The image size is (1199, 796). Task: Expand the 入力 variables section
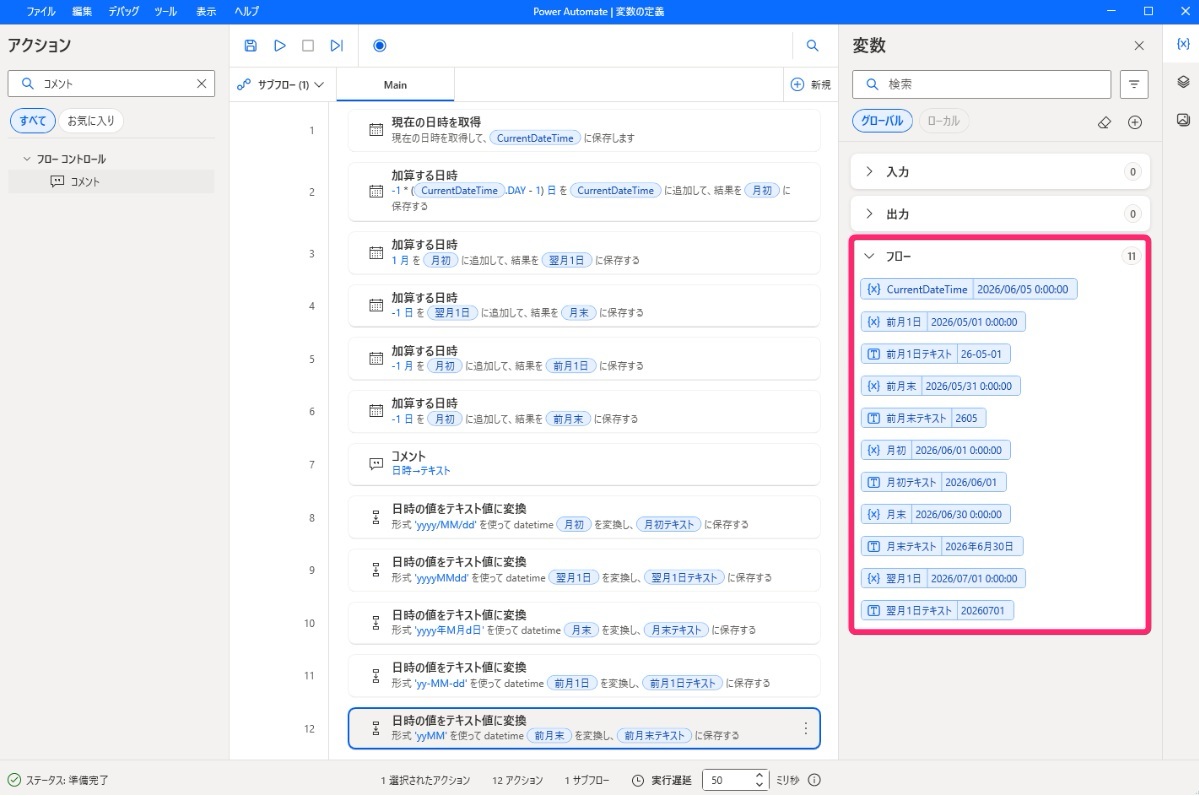[869, 171]
